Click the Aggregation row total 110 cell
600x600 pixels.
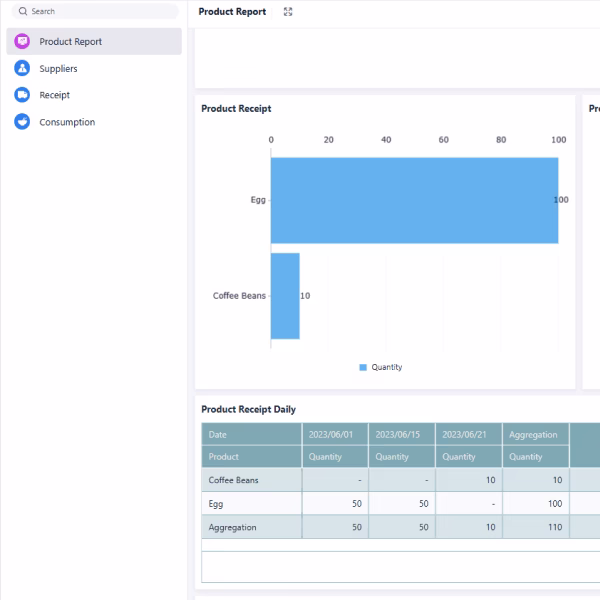click(x=535, y=527)
